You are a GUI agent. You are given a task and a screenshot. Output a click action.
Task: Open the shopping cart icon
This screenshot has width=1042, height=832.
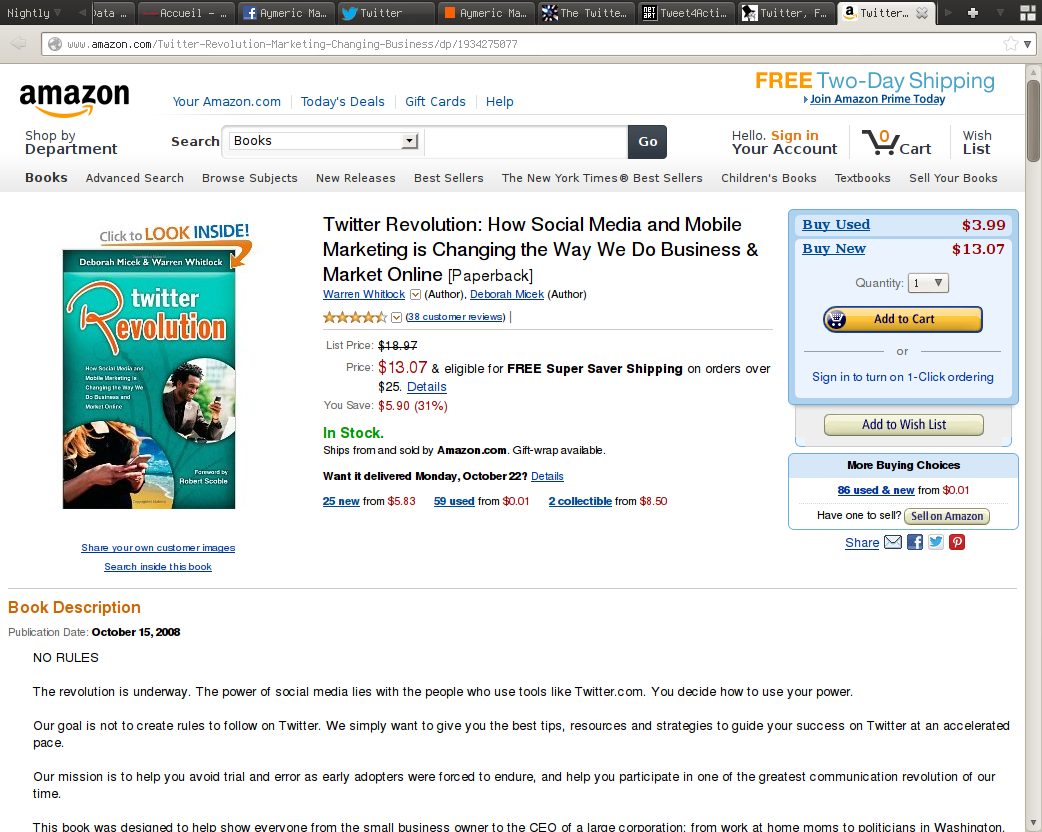point(896,142)
